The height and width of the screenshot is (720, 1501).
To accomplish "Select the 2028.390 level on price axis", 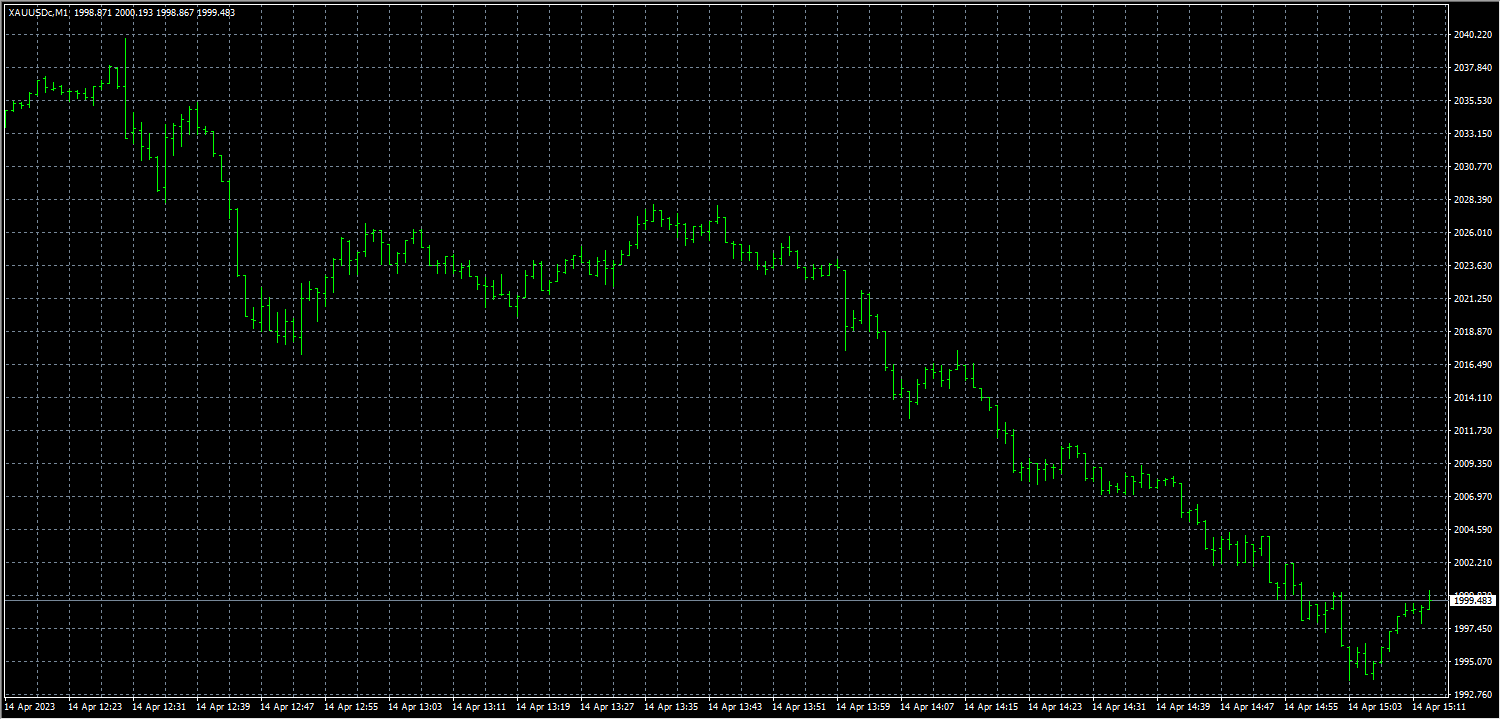I will (x=1473, y=200).
